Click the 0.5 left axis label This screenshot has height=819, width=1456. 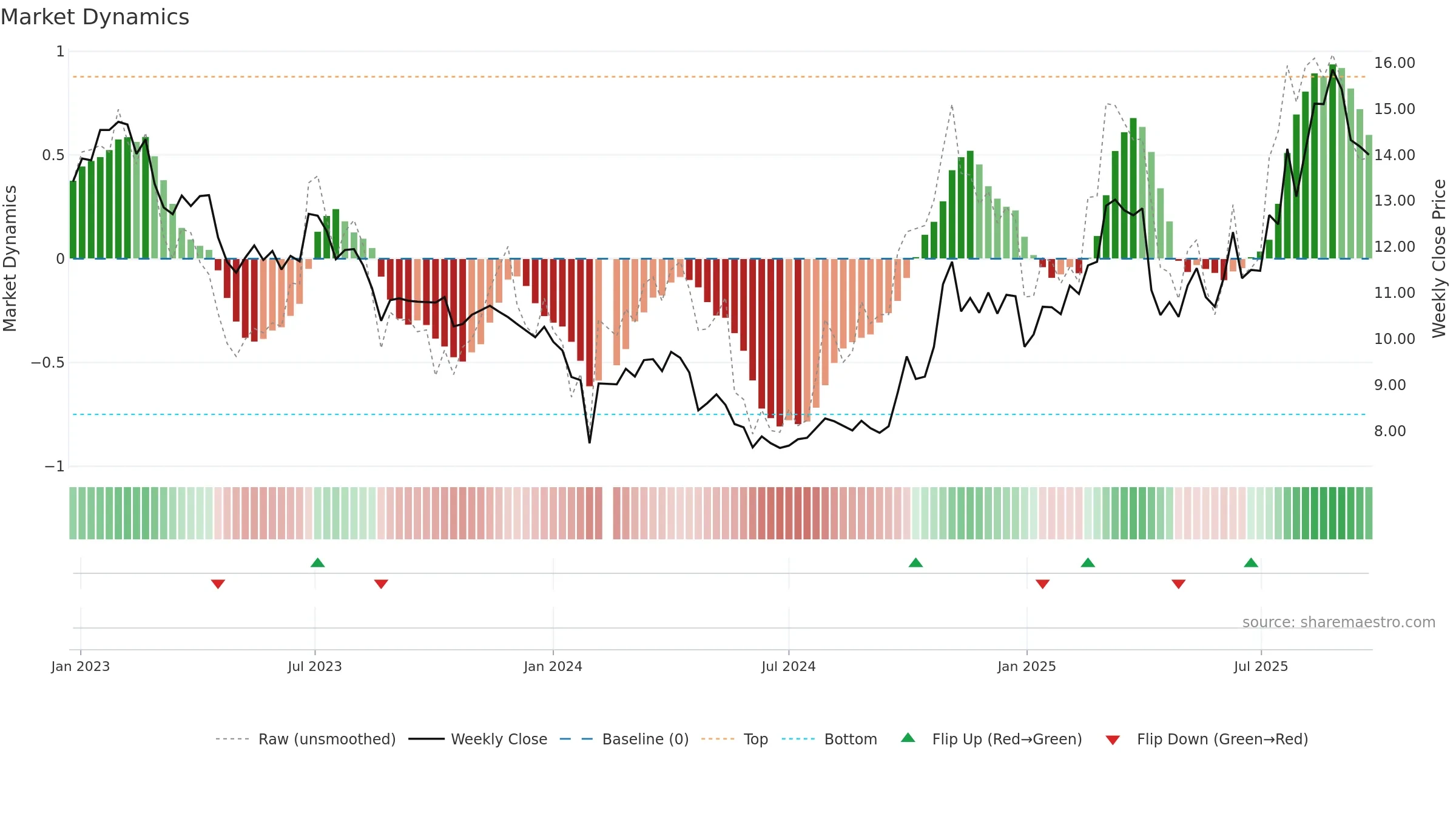pyautogui.click(x=53, y=155)
